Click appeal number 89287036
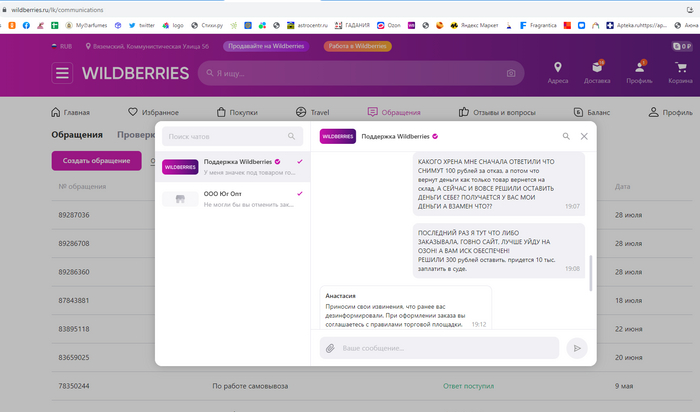Viewport: 700px width, 412px height. [x=74, y=215]
